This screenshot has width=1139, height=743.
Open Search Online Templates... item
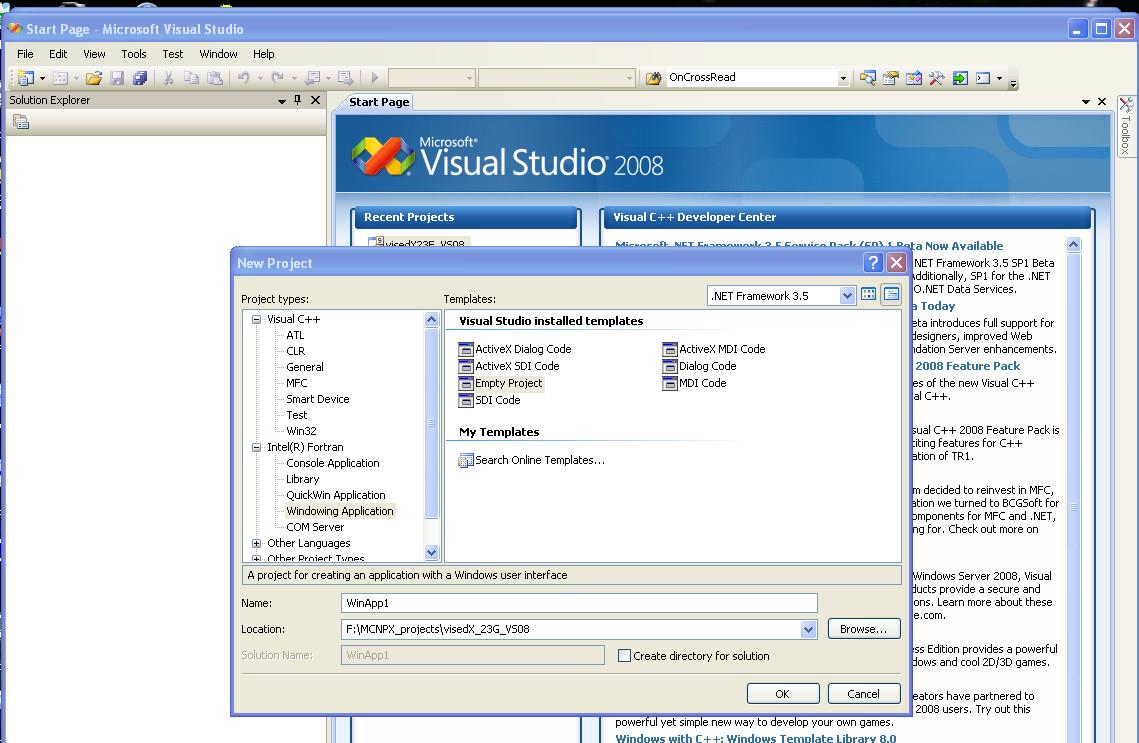(532, 460)
